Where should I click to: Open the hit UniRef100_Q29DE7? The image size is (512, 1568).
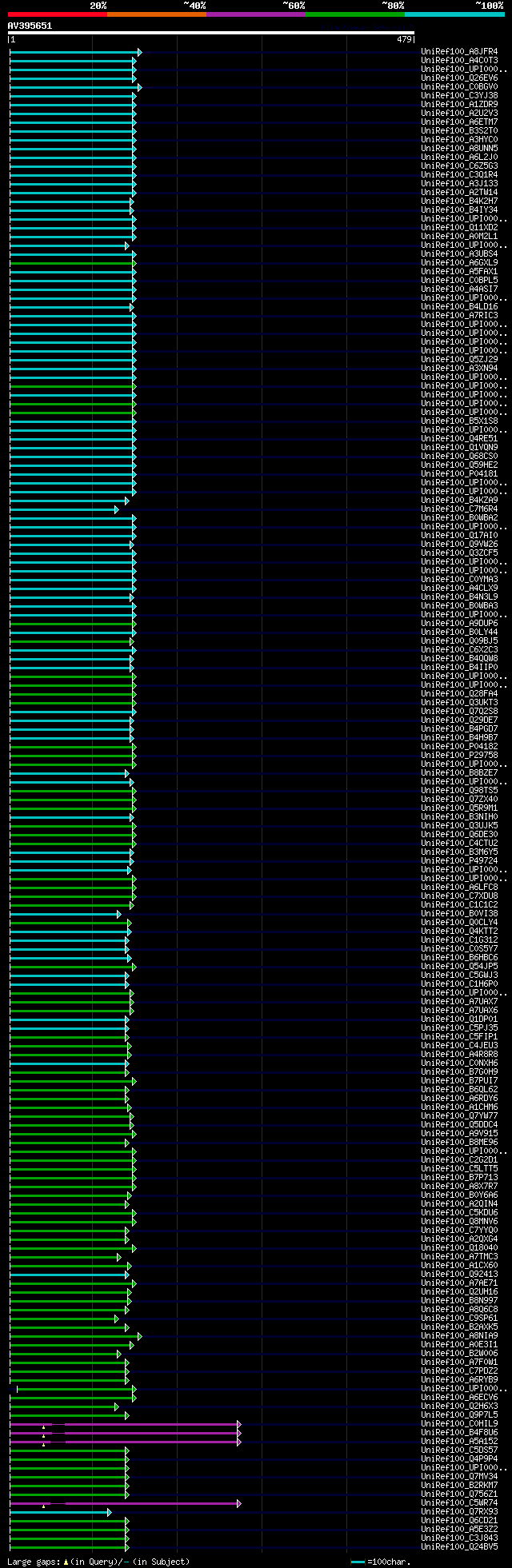coord(459,720)
